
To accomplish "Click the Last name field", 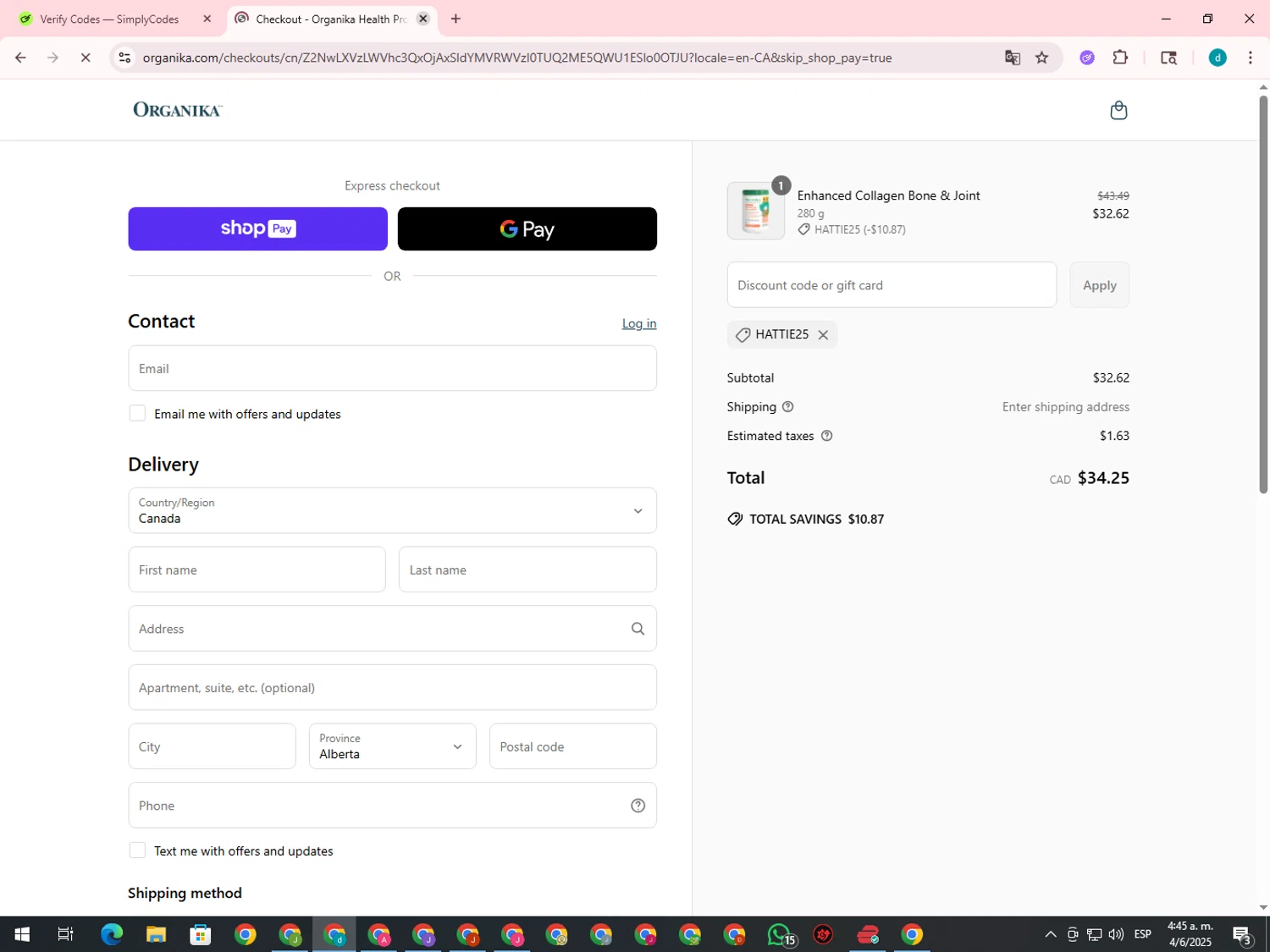I will [527, 570].
